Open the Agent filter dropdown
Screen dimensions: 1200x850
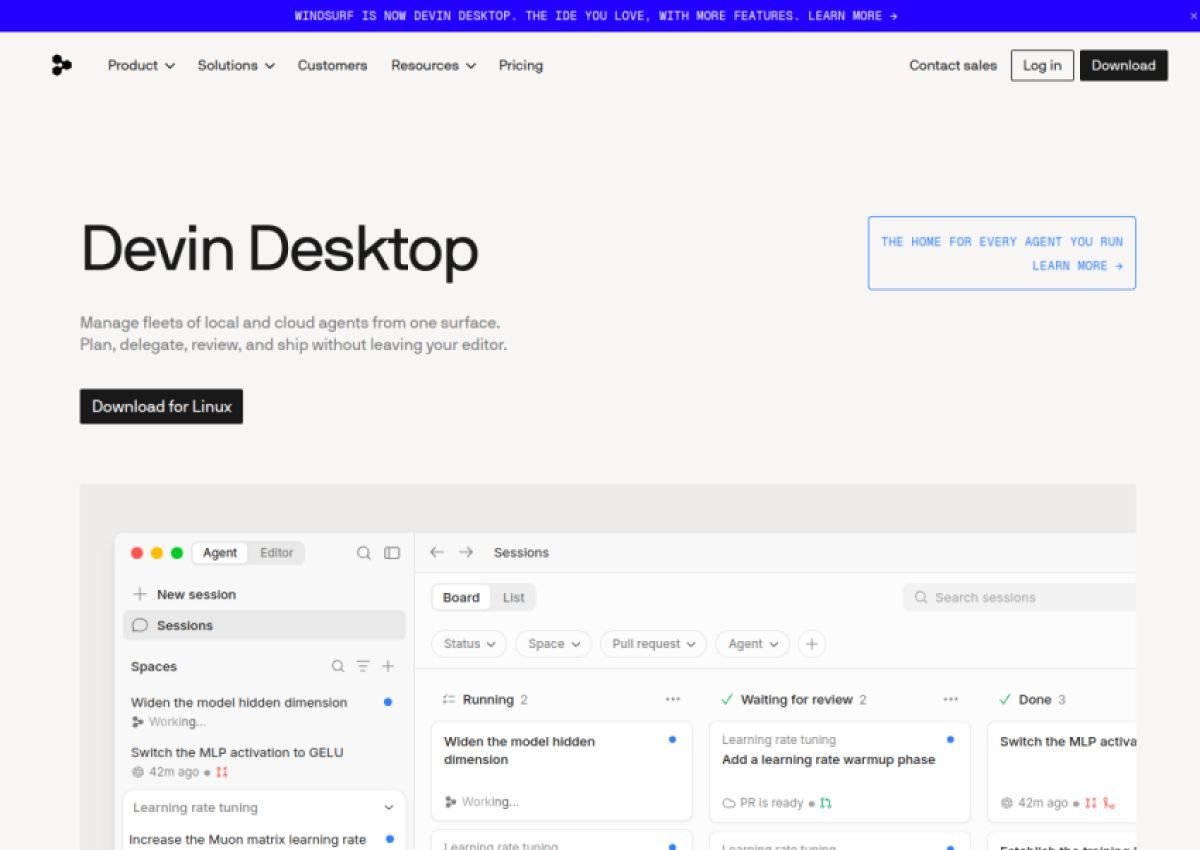coord(752,644)
